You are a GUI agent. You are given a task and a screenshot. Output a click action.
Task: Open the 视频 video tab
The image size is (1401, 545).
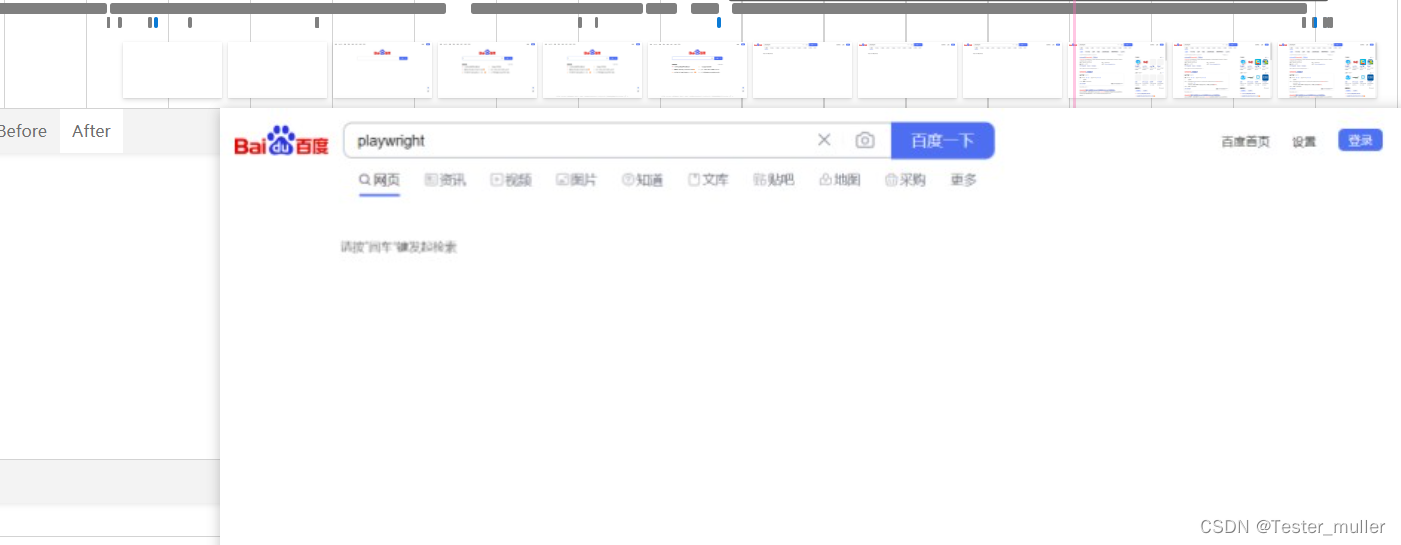tap(511, 180)
